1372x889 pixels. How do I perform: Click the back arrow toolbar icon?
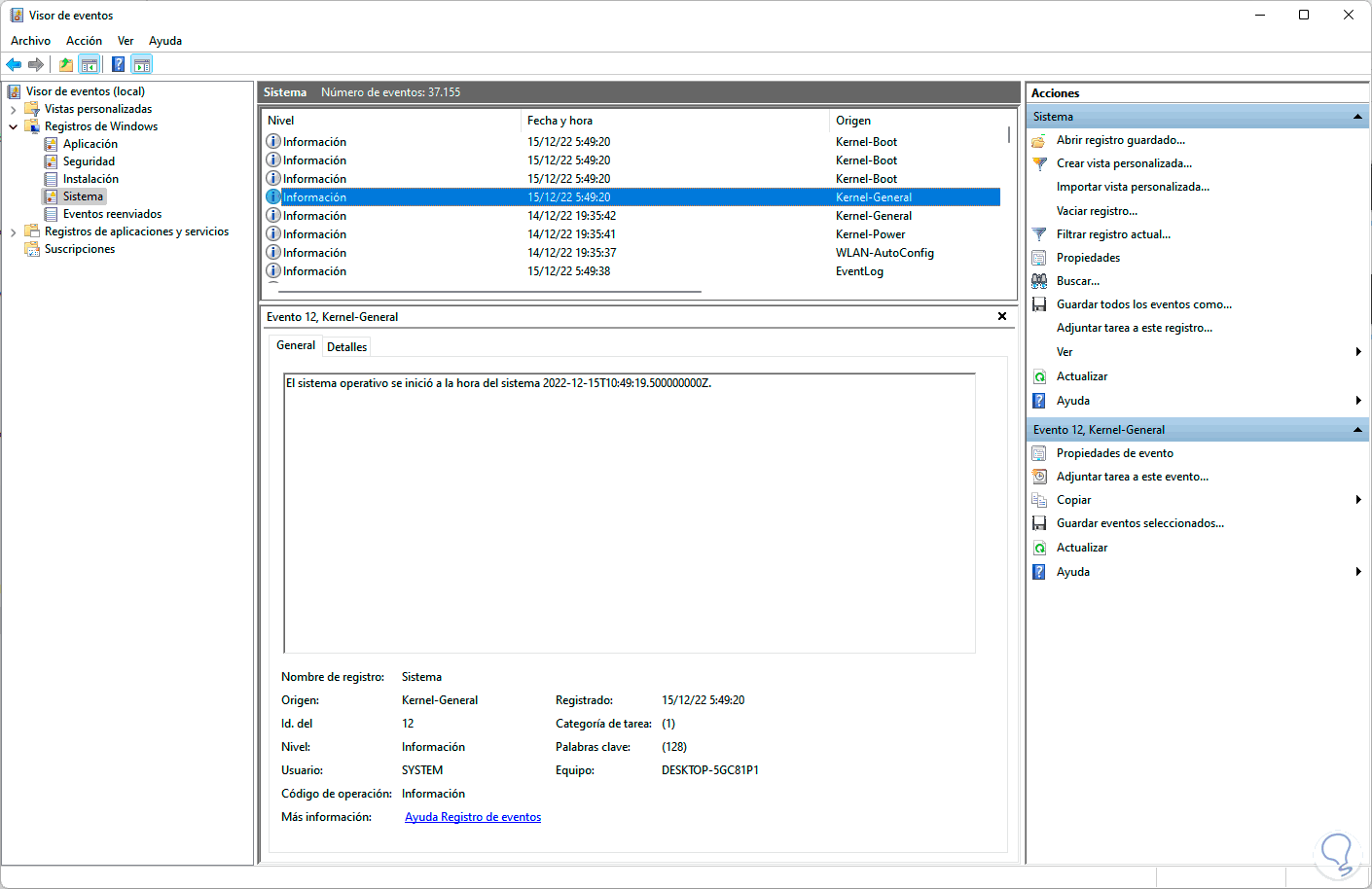coord(14,65)
